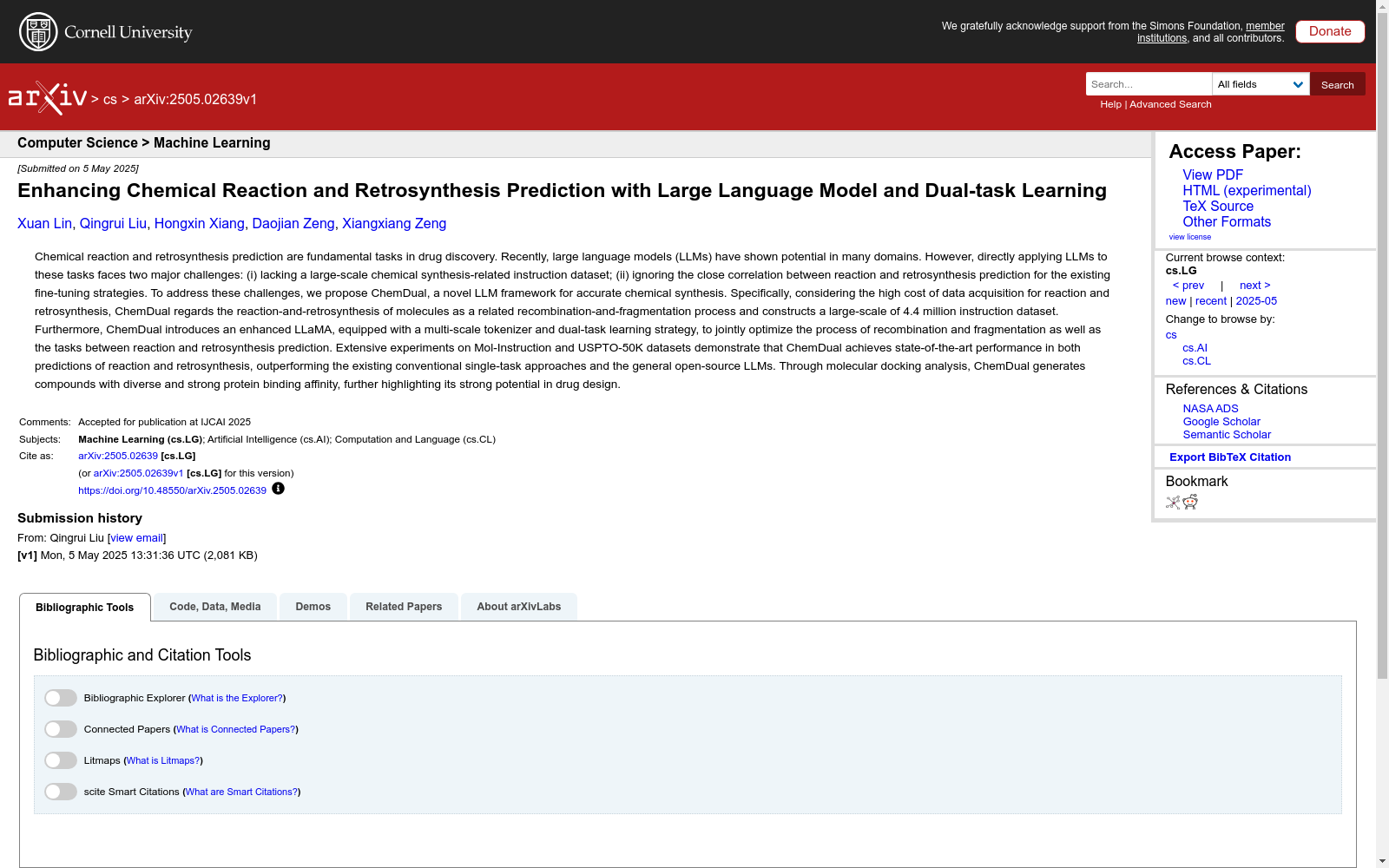Focus the search input field
Screen dimensions: 1389x868
(1149, 84)
